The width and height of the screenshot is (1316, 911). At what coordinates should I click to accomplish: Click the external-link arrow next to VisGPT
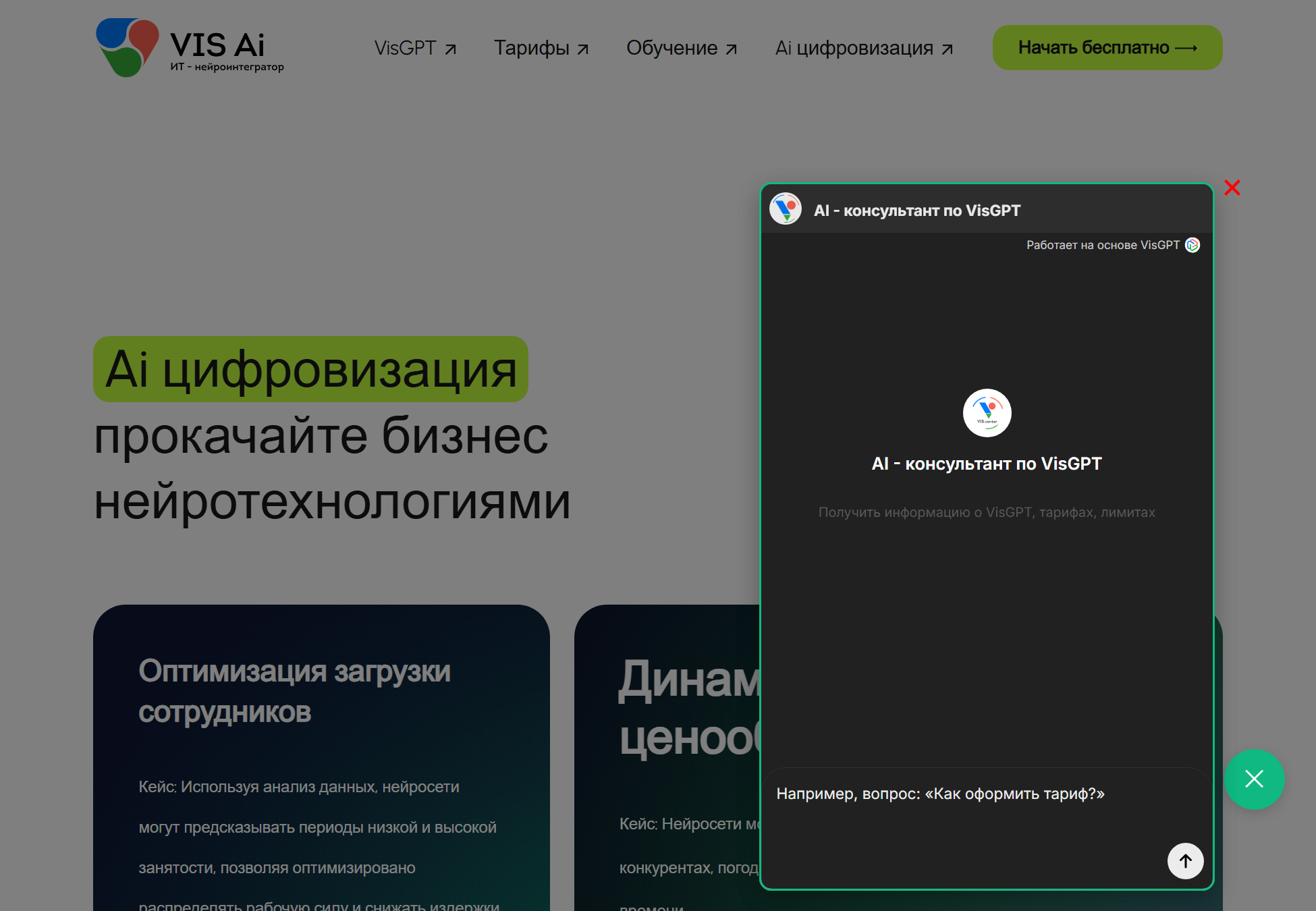[x=451, y=48]
